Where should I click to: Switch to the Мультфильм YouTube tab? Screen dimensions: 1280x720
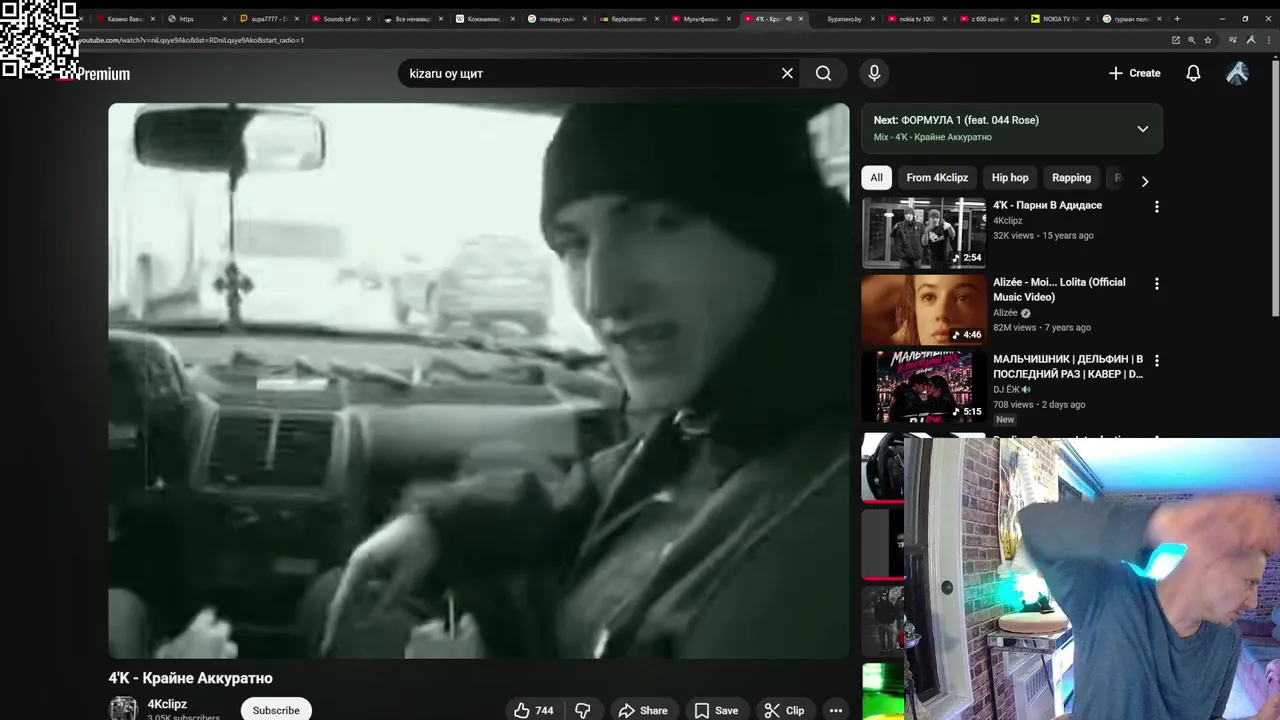click(x=701, y=19)
